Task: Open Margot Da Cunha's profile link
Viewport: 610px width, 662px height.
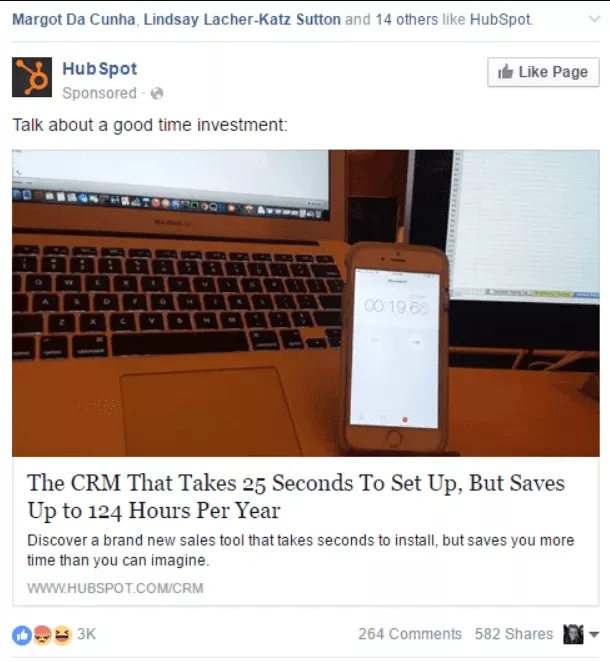Action: point(73,19)
